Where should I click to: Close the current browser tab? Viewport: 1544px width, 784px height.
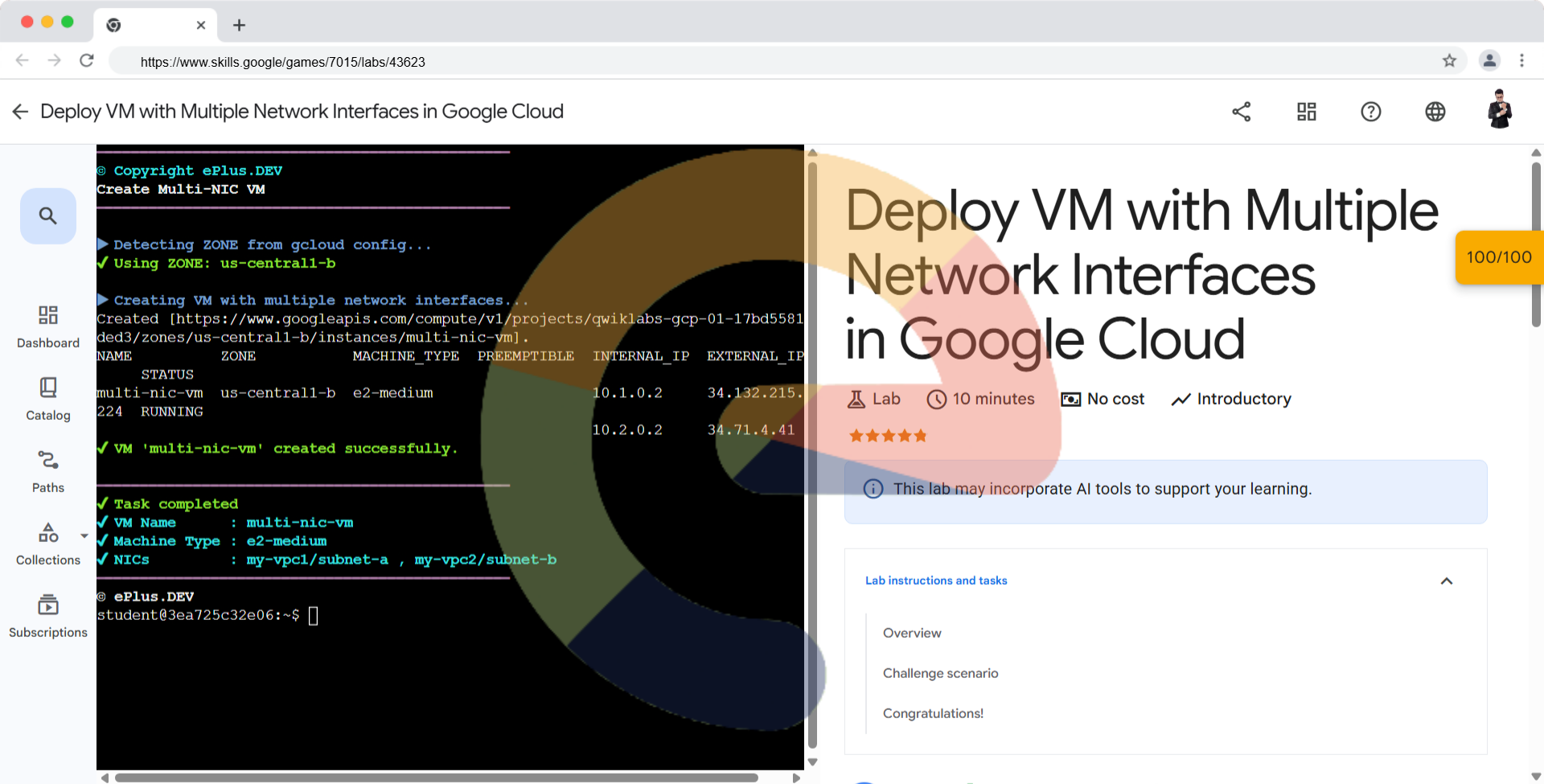(x=201, y=25)
